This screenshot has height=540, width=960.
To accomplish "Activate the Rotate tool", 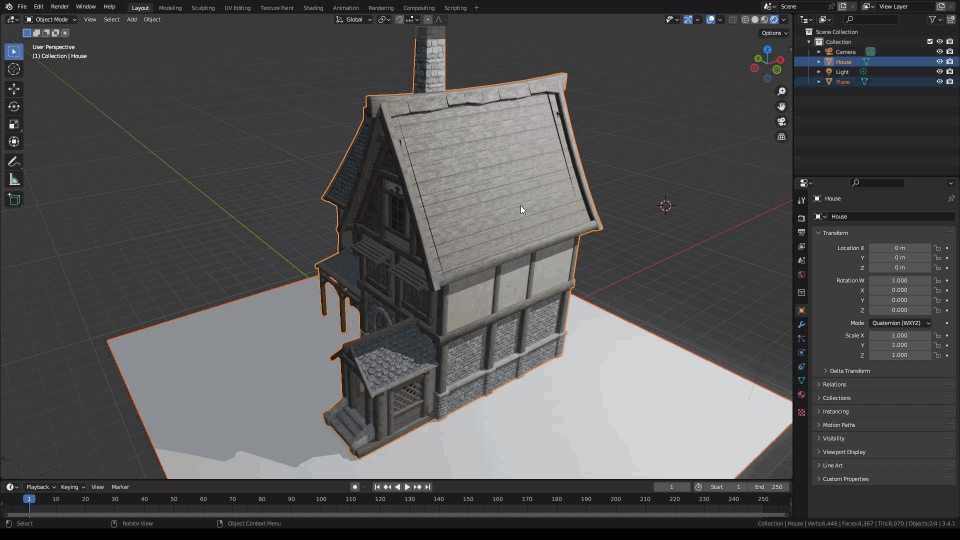I will pos(14,106).
